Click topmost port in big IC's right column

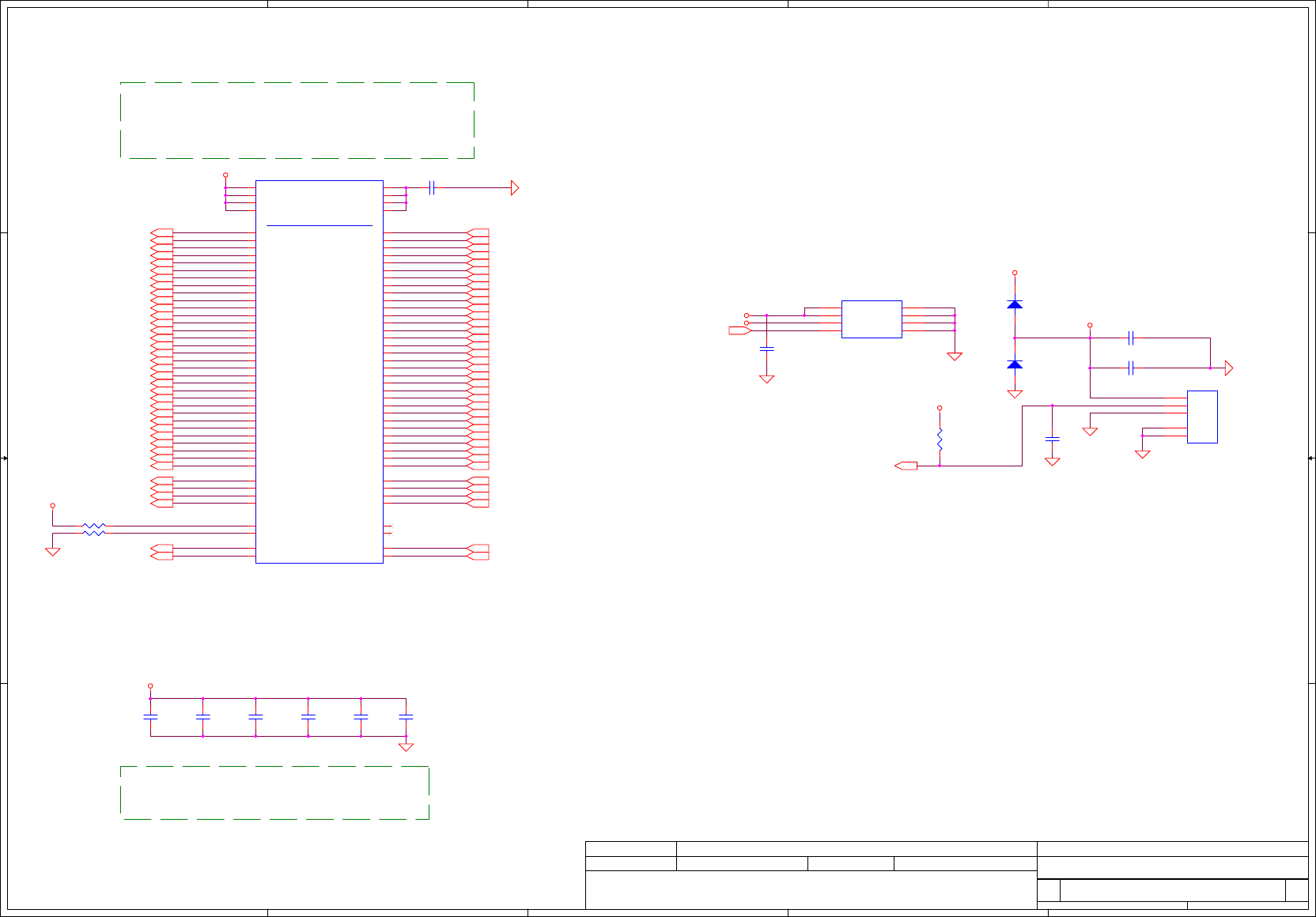click(x=478, y=232)
